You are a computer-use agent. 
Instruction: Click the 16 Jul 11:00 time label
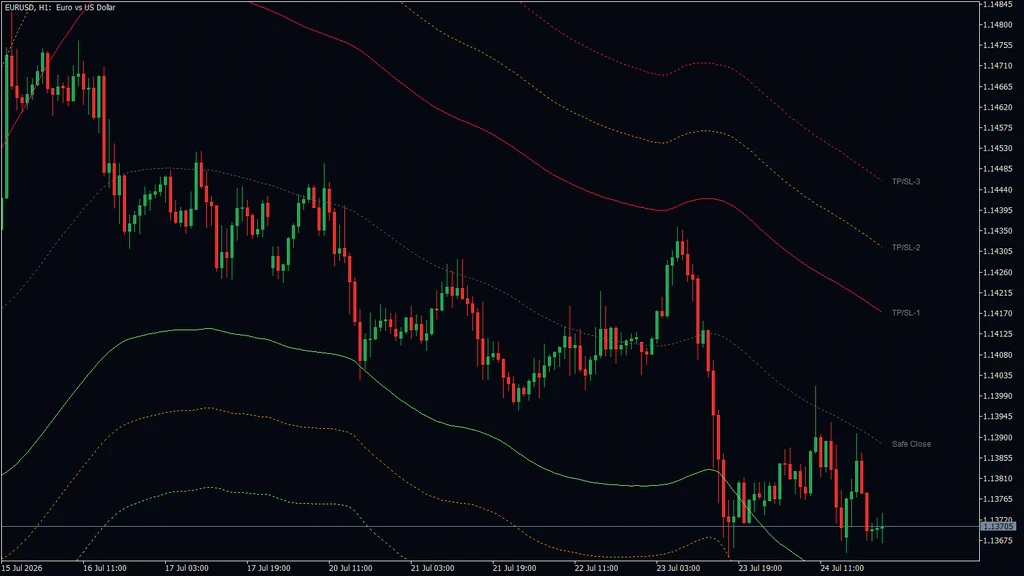point(104,568)
